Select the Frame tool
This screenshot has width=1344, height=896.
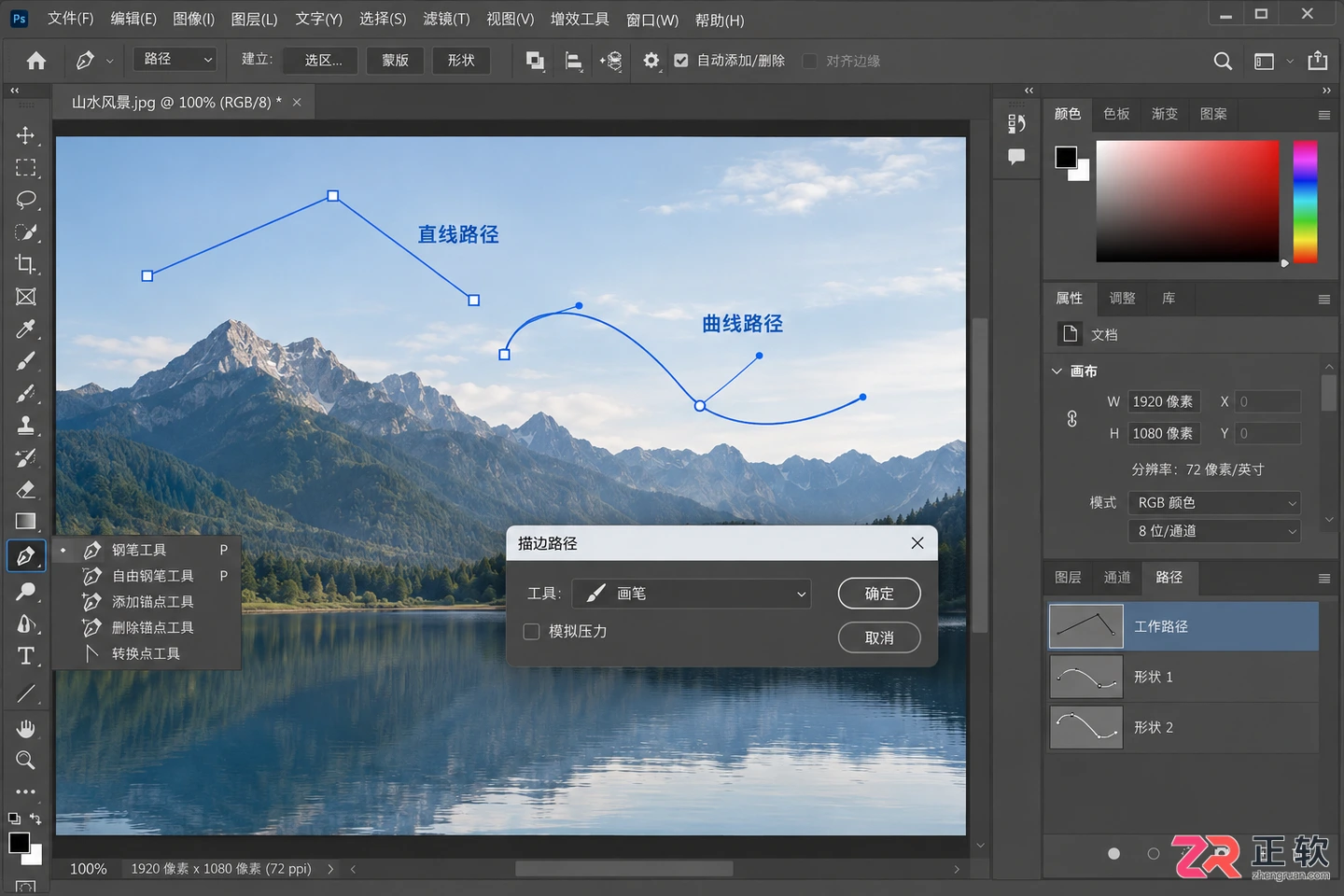pyautogui.click(x=25, y=297)
